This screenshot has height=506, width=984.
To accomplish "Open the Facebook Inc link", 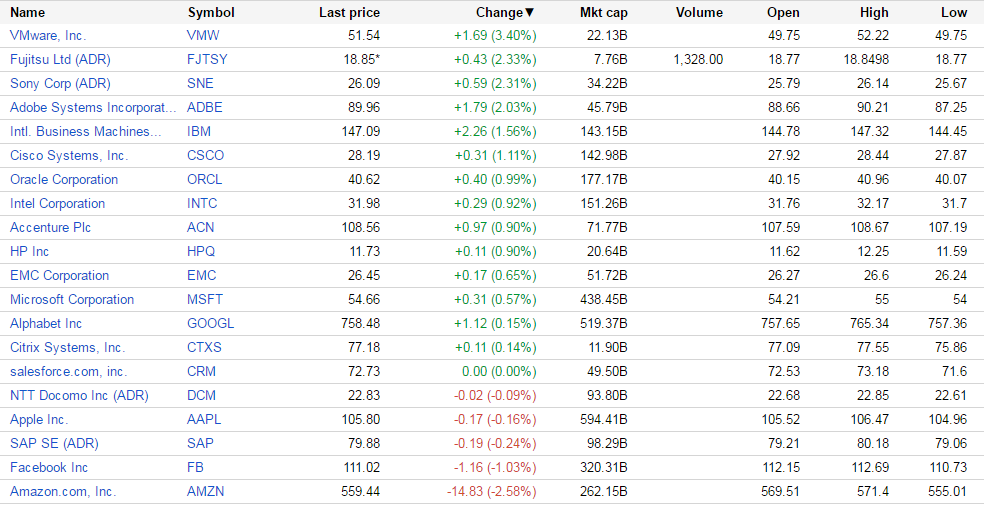I will [x=49, y=467].
